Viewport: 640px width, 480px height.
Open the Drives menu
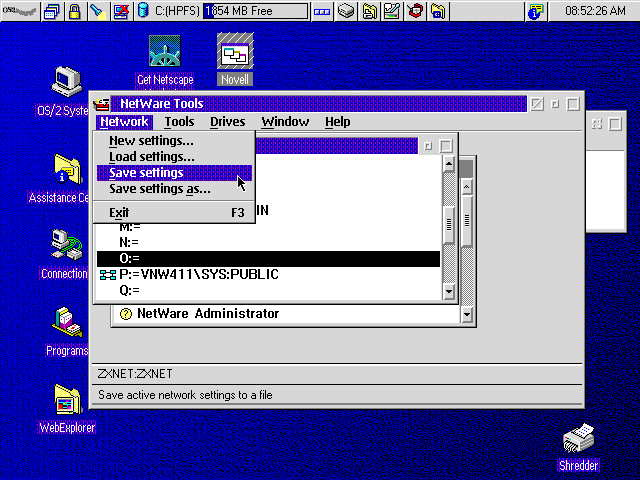pos(228,122)
